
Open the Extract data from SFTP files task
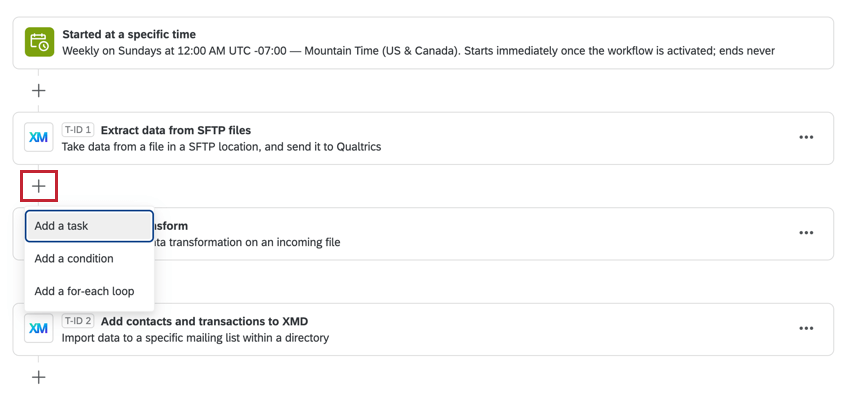click(x=176, y=130)
